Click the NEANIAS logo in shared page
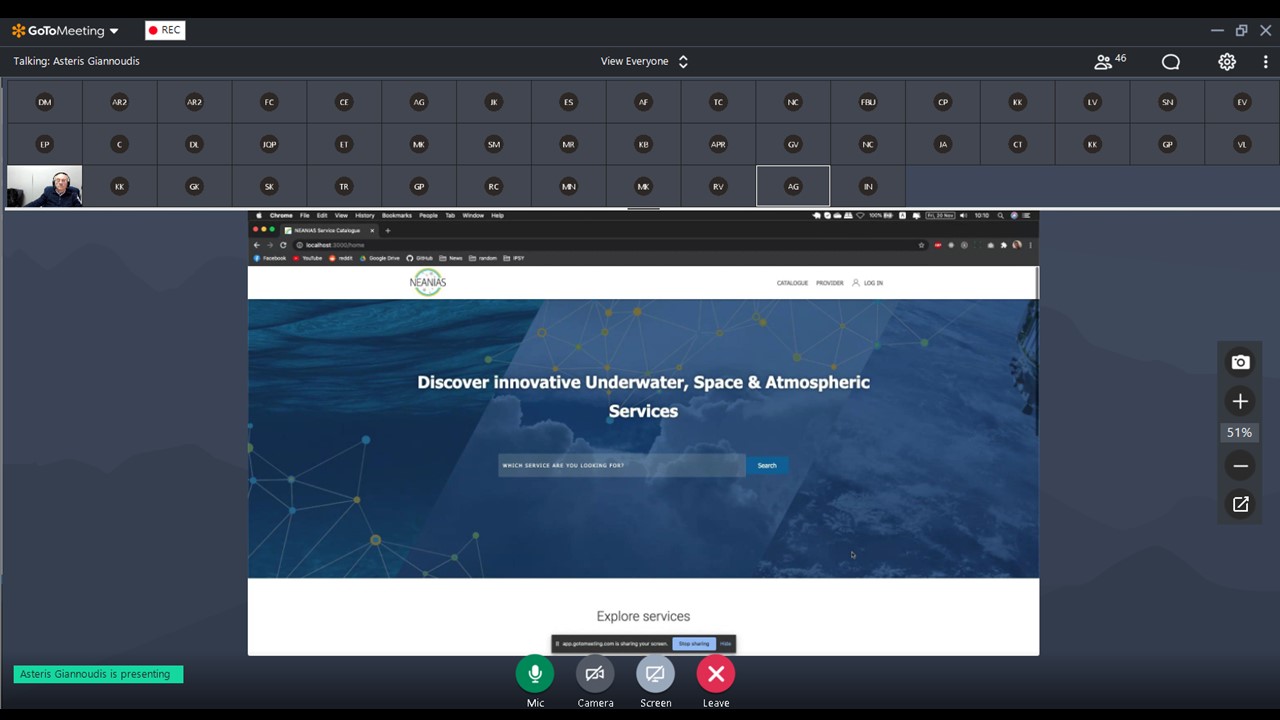Screen dimensions: 1280x720 point(428,282)
